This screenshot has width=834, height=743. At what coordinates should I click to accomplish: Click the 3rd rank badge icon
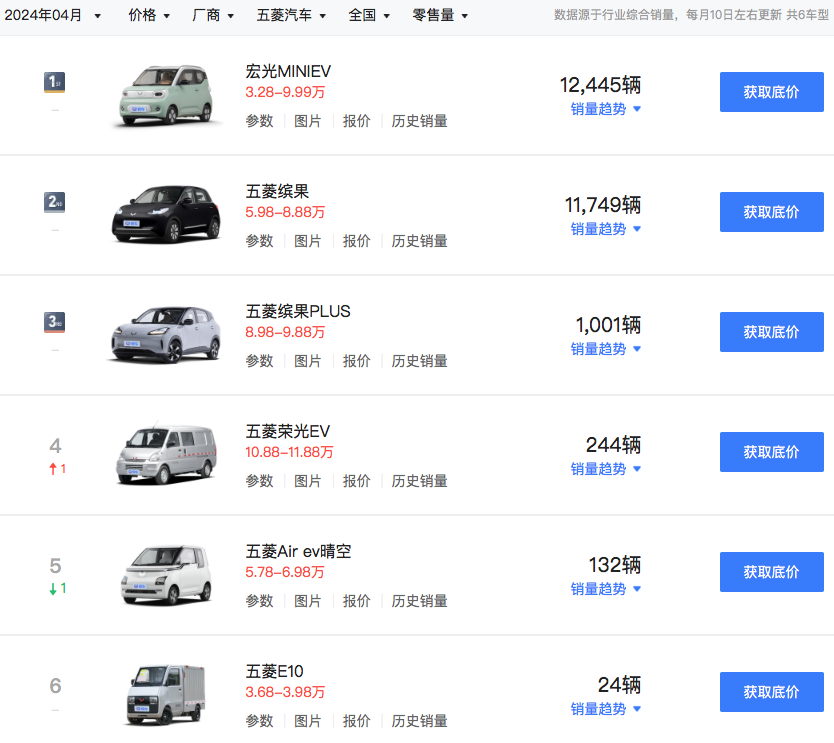(x=54, y=322)
